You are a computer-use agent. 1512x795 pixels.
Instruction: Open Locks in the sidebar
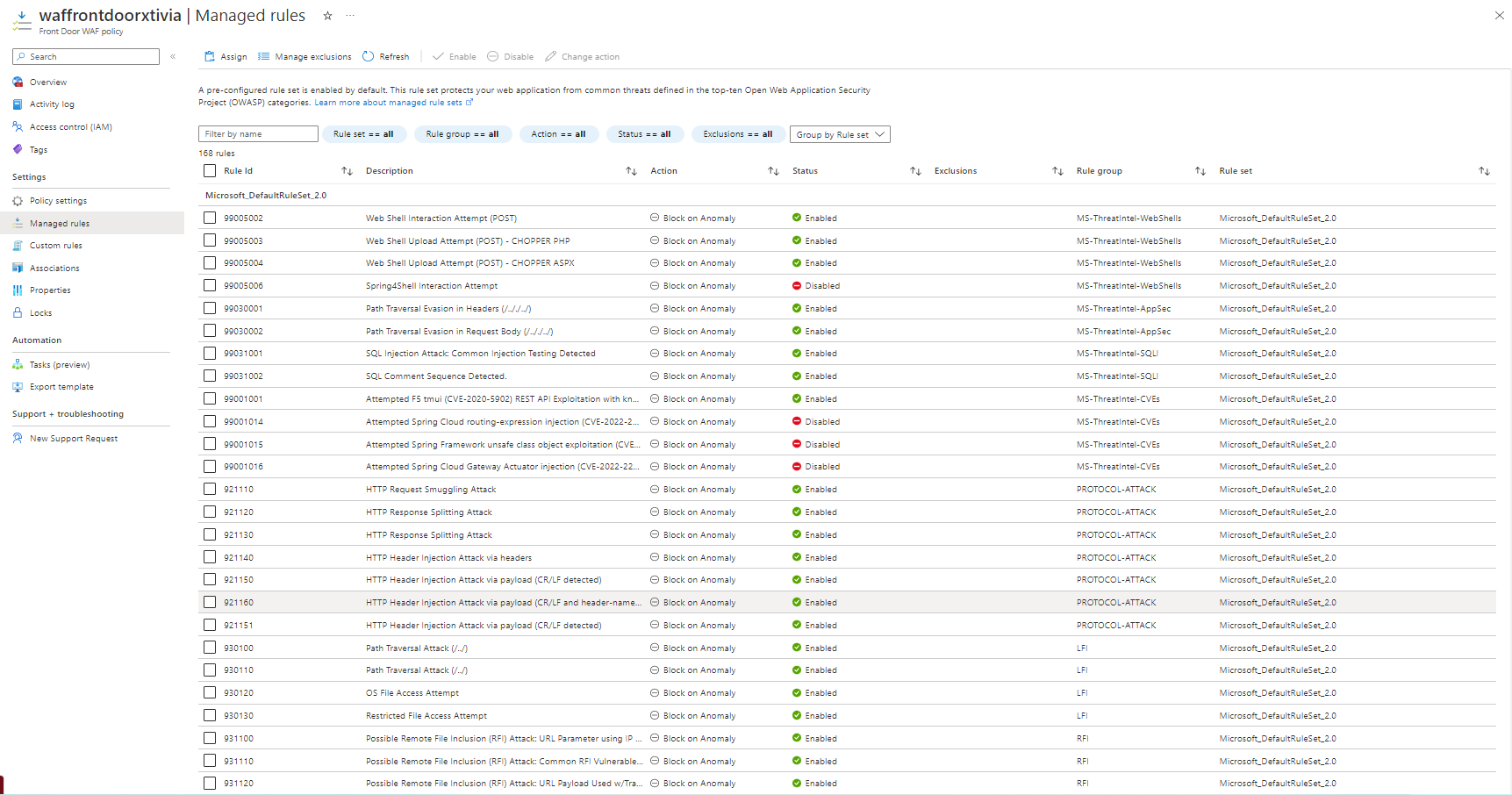[x=40, y=313]
